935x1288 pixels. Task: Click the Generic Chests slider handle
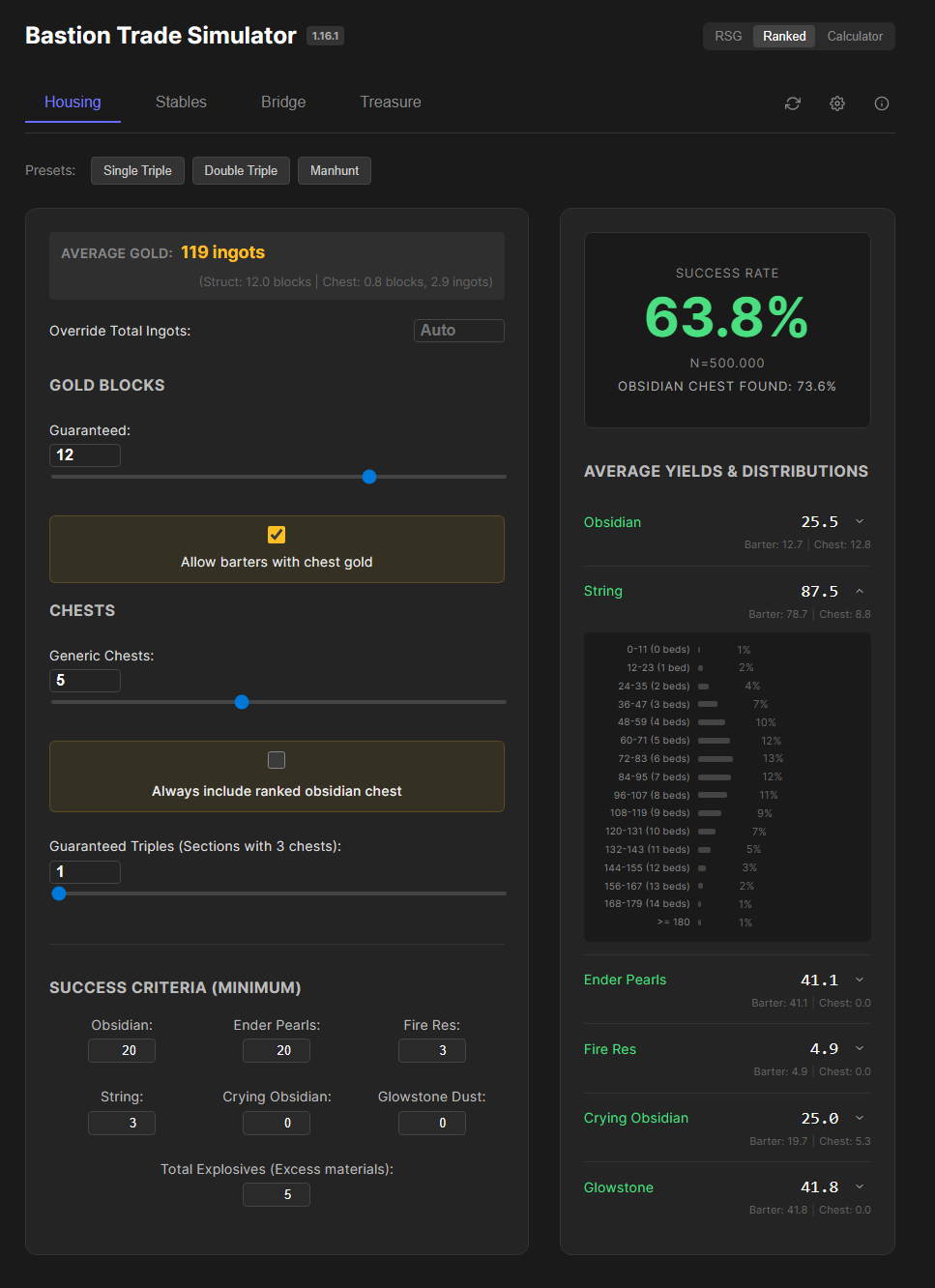click(x=242, y=702)
